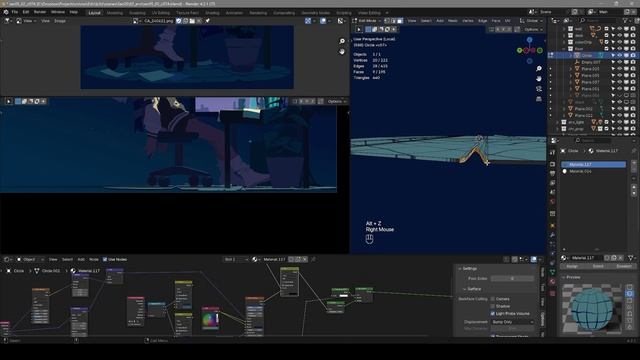
Task: Open Displacement Bump Only dropdown
Action: click(512, 322)
